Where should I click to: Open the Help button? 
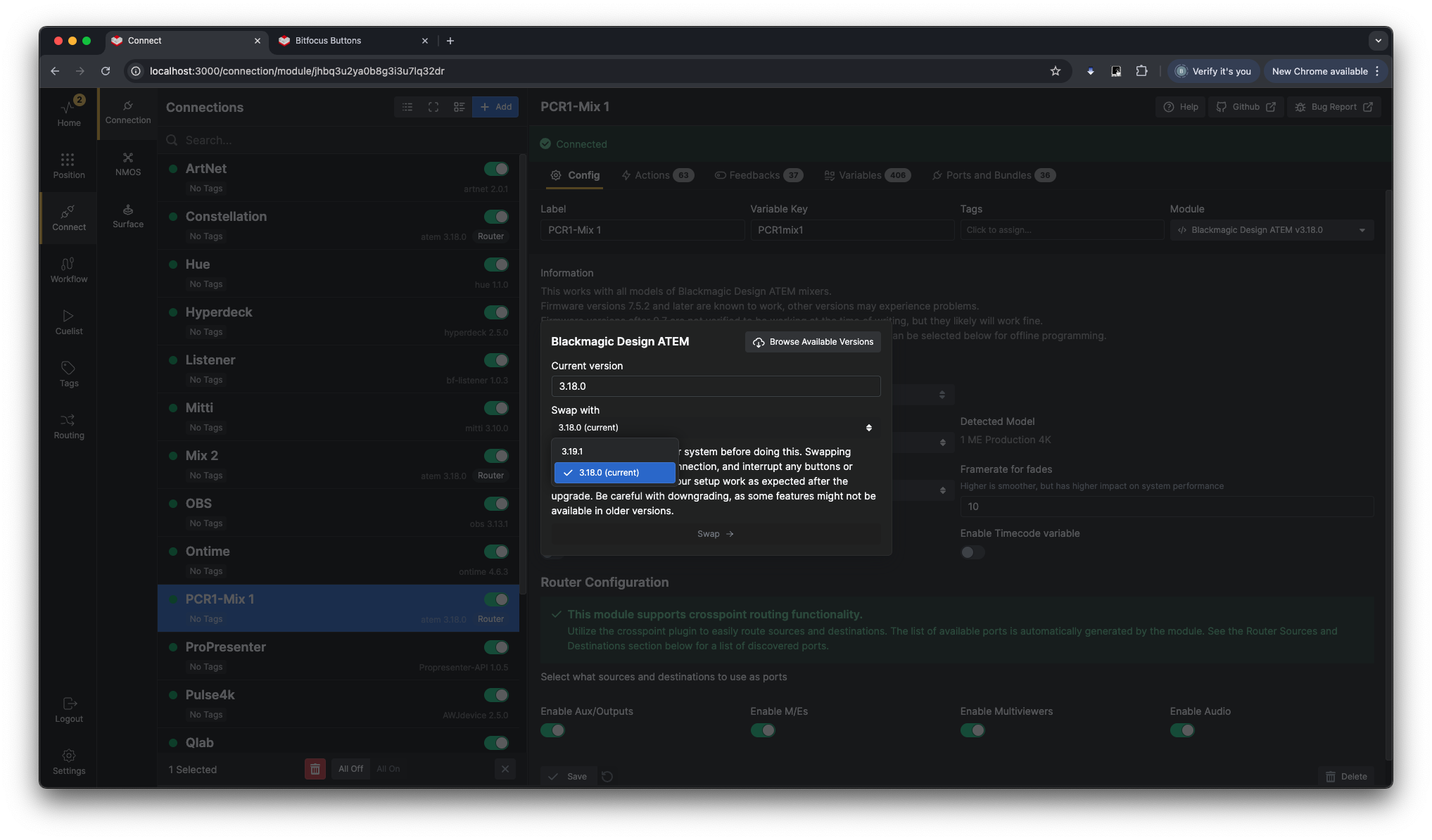(1181, 107)
